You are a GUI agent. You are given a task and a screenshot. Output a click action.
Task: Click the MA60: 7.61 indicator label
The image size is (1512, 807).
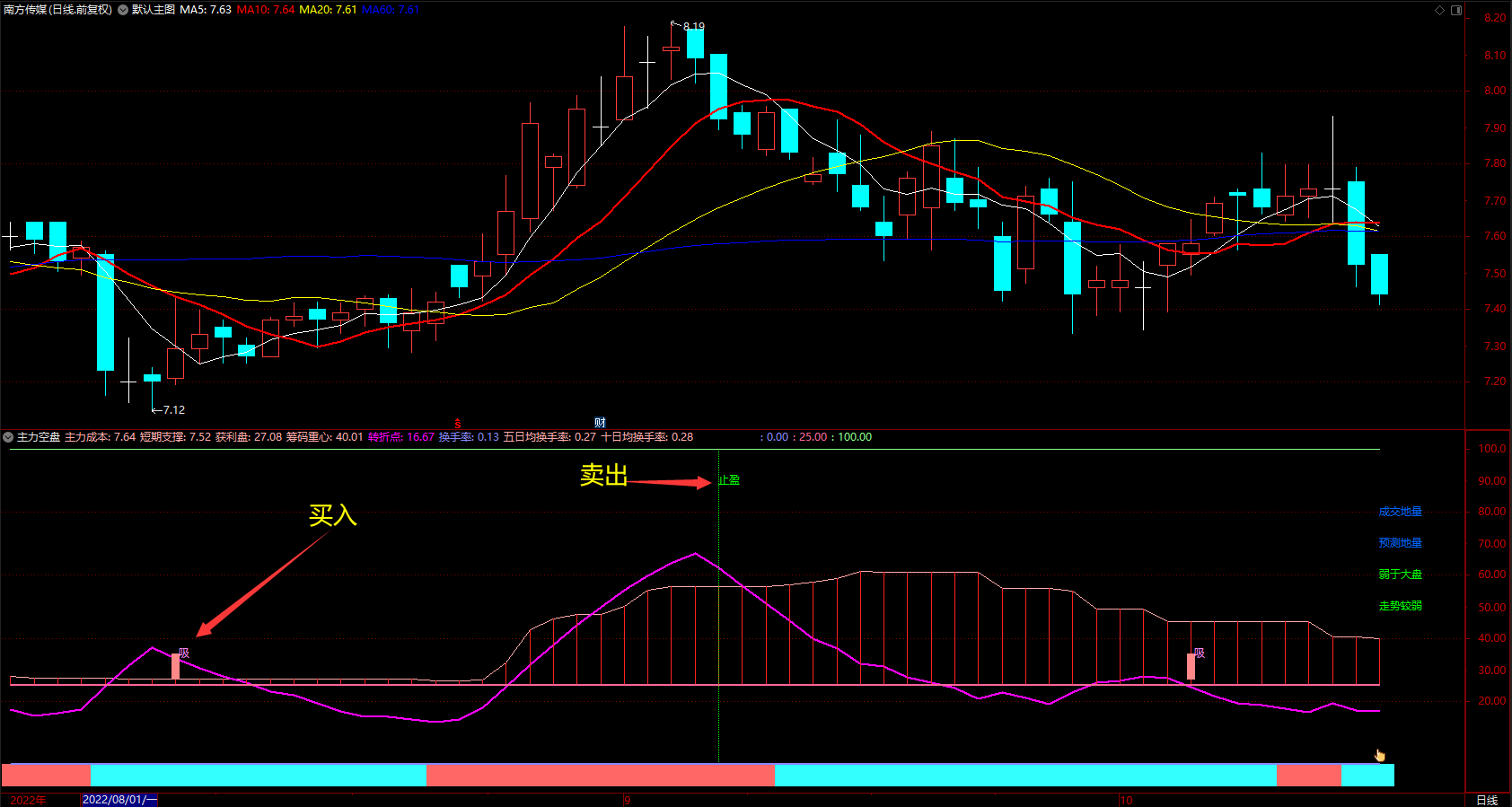pos(391,10)
